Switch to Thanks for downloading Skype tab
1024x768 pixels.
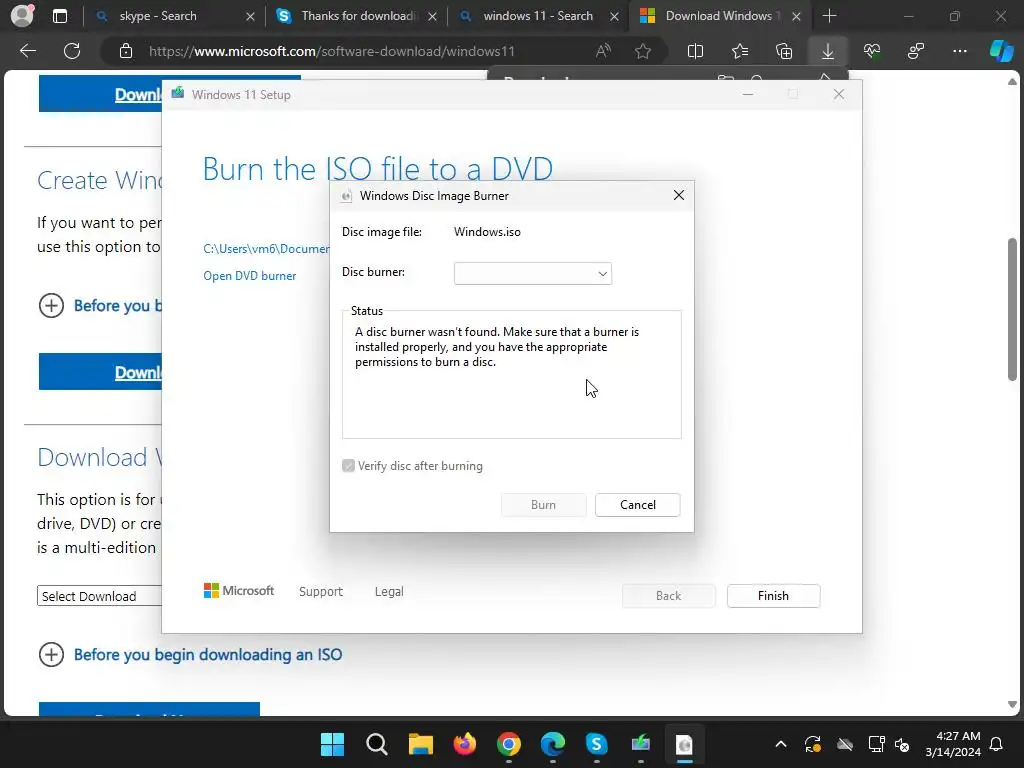(x=359, y=16)
